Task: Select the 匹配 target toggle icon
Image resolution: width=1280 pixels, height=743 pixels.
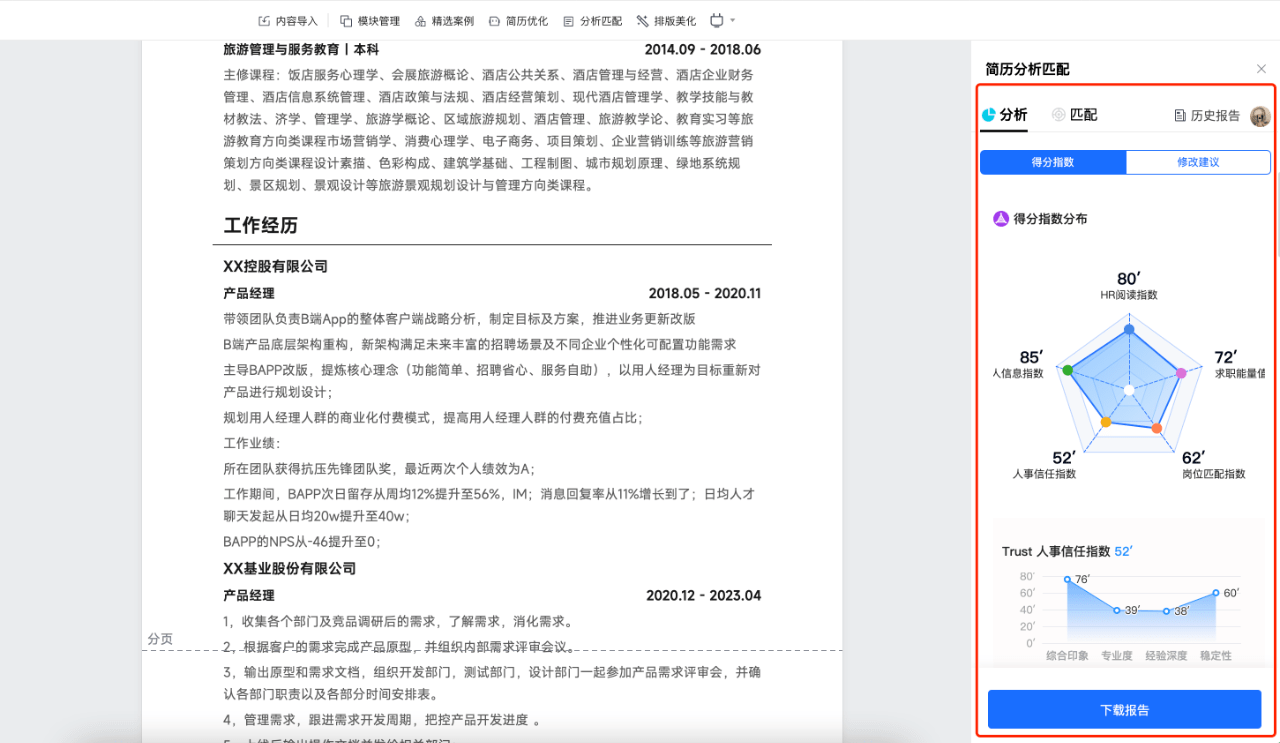Action: tap(1056, 115)
